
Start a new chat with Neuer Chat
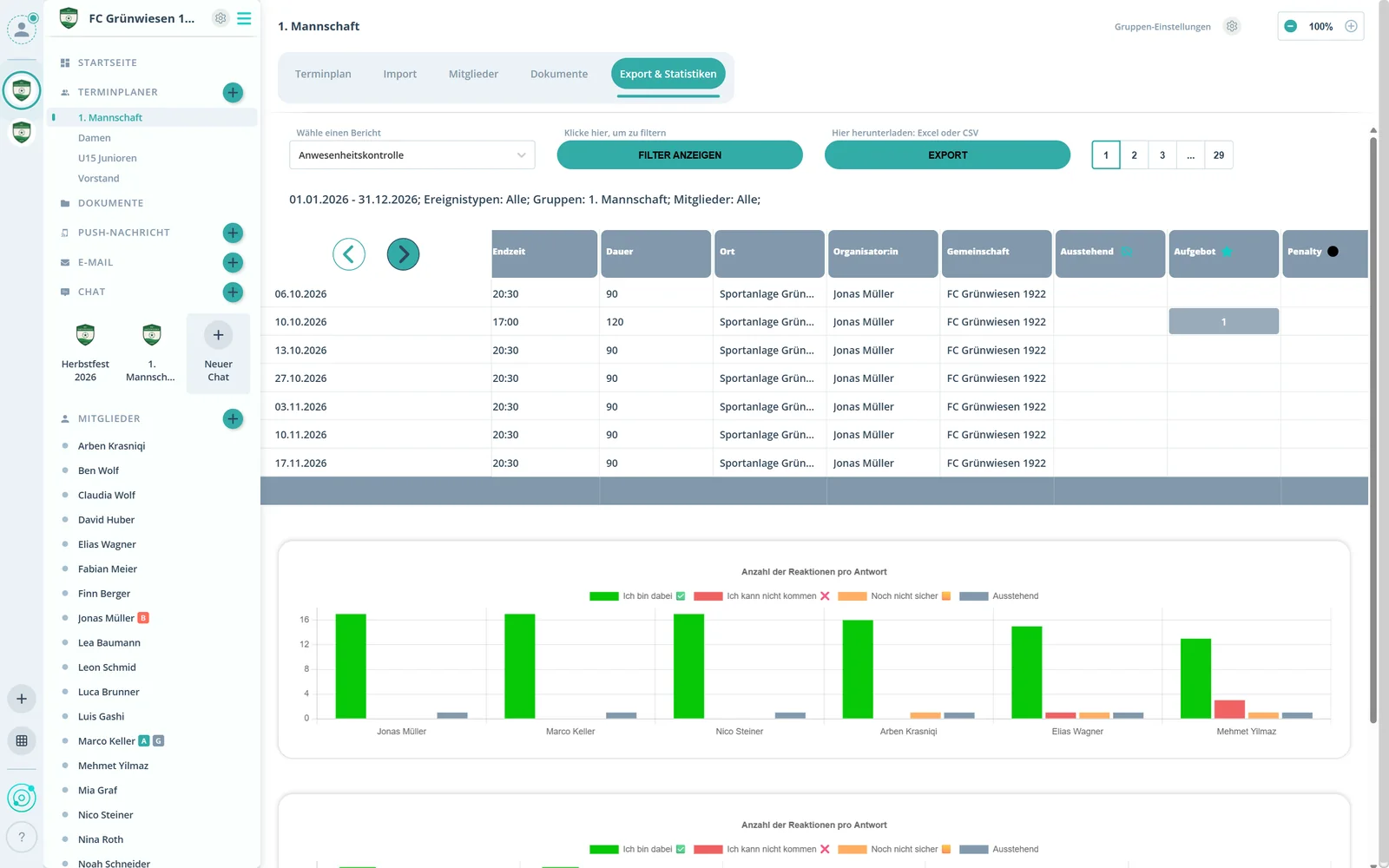(x=218, y=354)
